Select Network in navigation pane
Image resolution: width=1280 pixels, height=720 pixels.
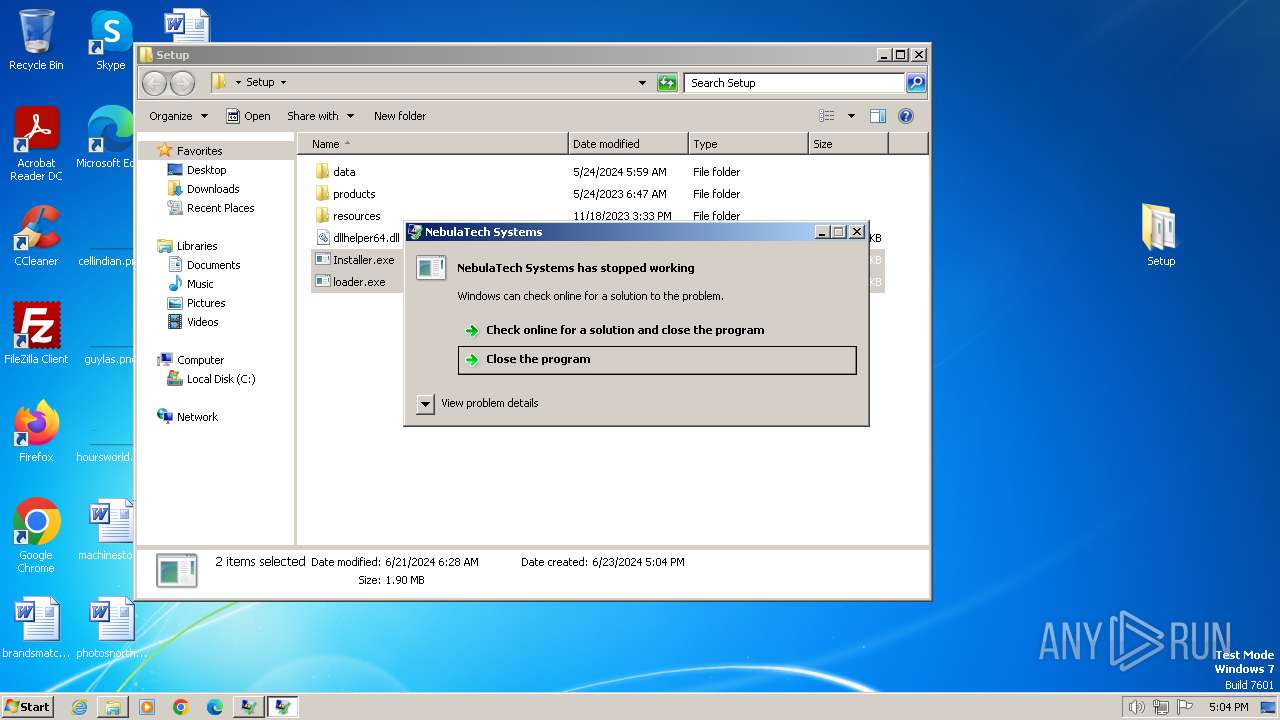[197, 417]
